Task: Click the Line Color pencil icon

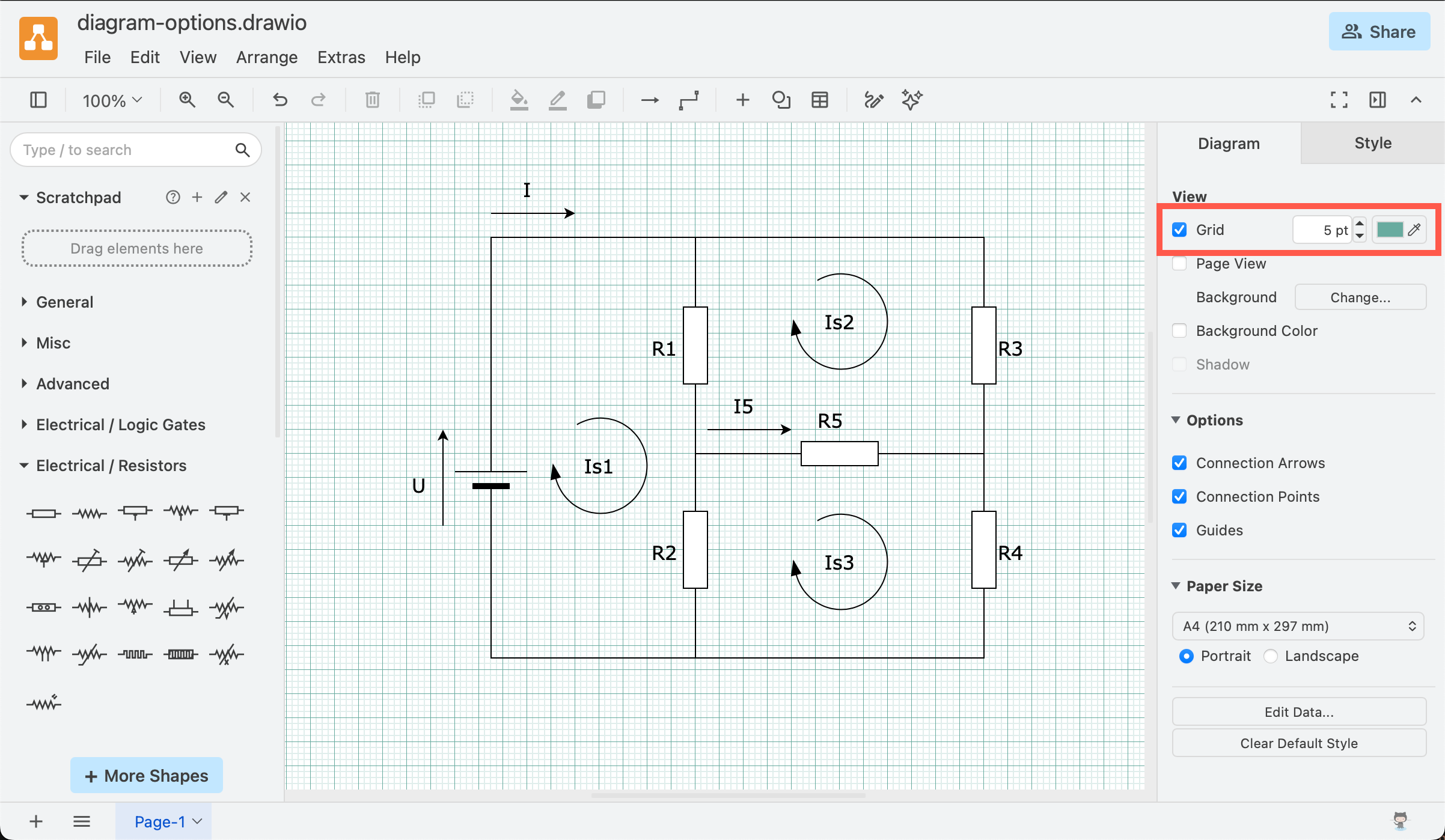Action: pos(558,100)
